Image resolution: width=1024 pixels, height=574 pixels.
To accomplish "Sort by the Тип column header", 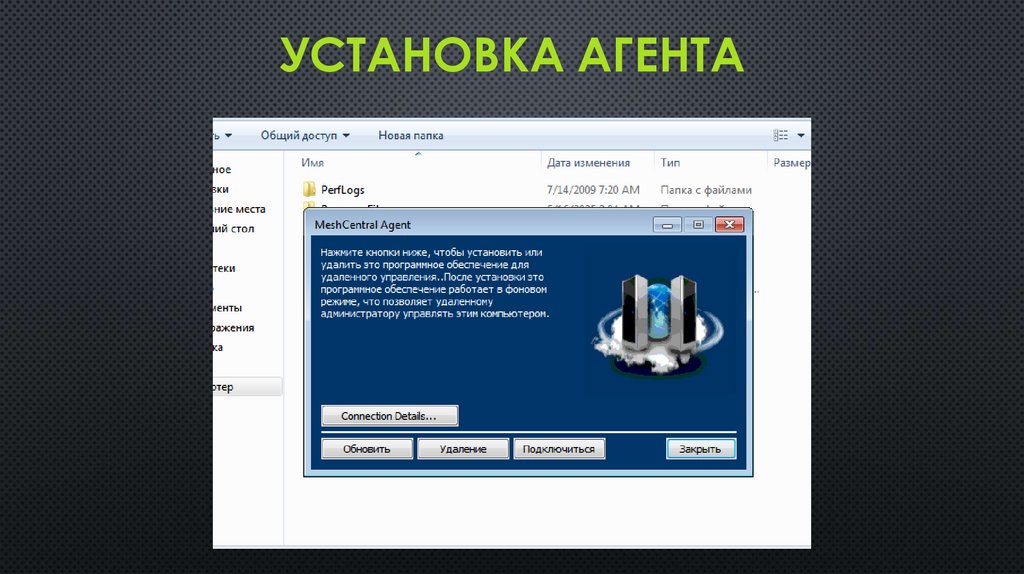I will tap(670, 163).
